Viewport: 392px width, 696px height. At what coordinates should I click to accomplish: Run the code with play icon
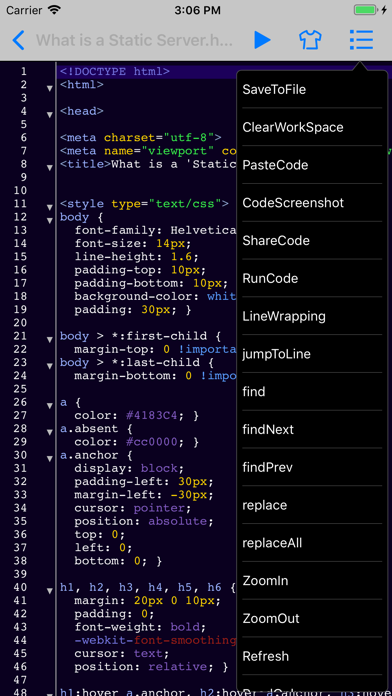(x=262, y=40)
